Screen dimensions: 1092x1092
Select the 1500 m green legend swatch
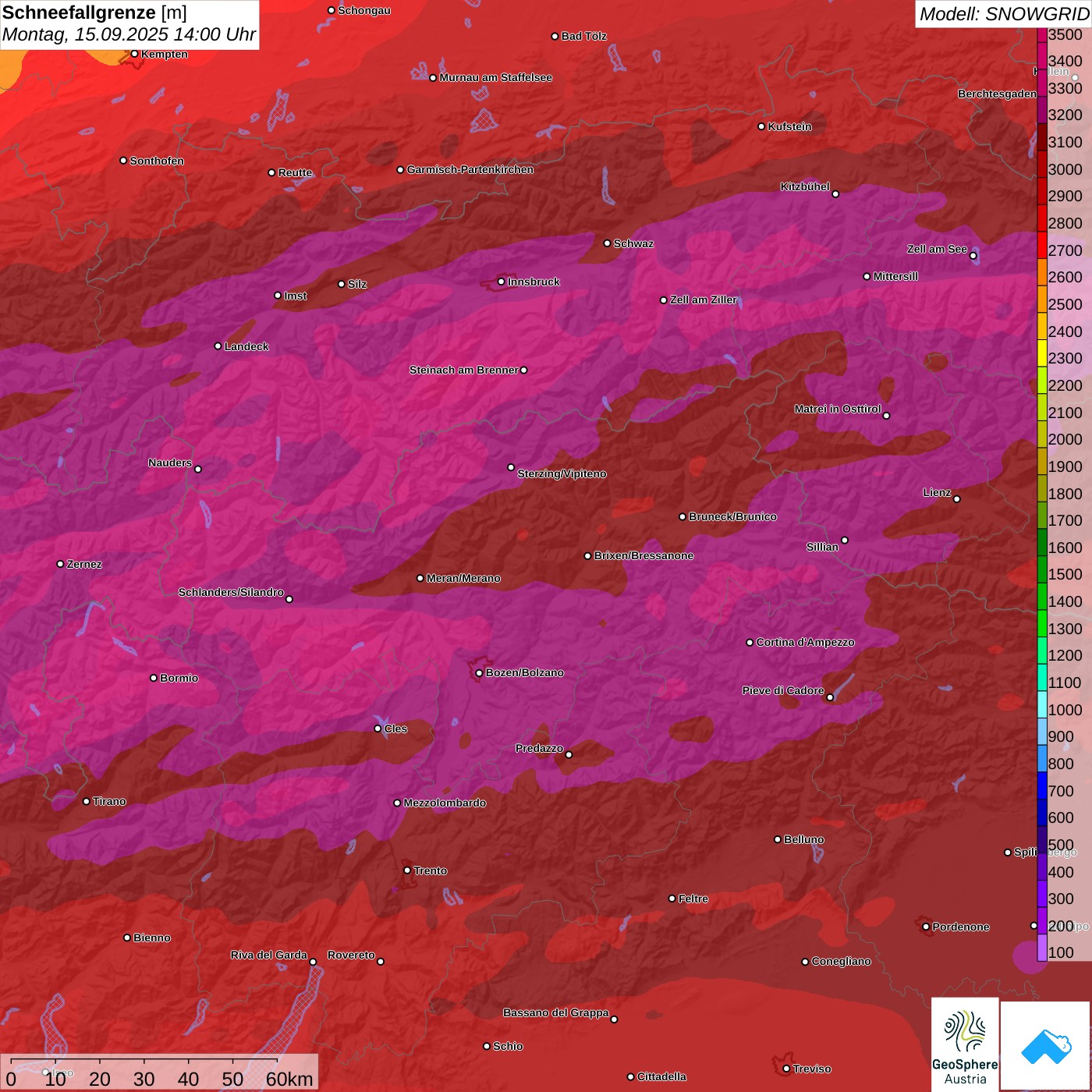(1042, 569)
